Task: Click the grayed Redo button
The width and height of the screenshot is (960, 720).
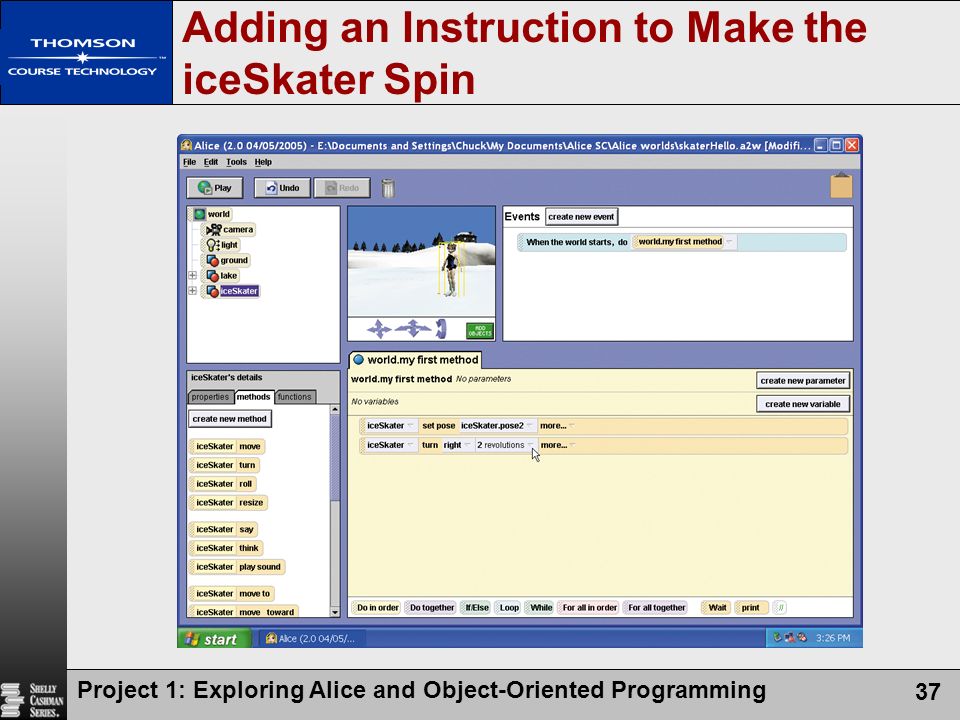Action: click(x=342, y=188)
